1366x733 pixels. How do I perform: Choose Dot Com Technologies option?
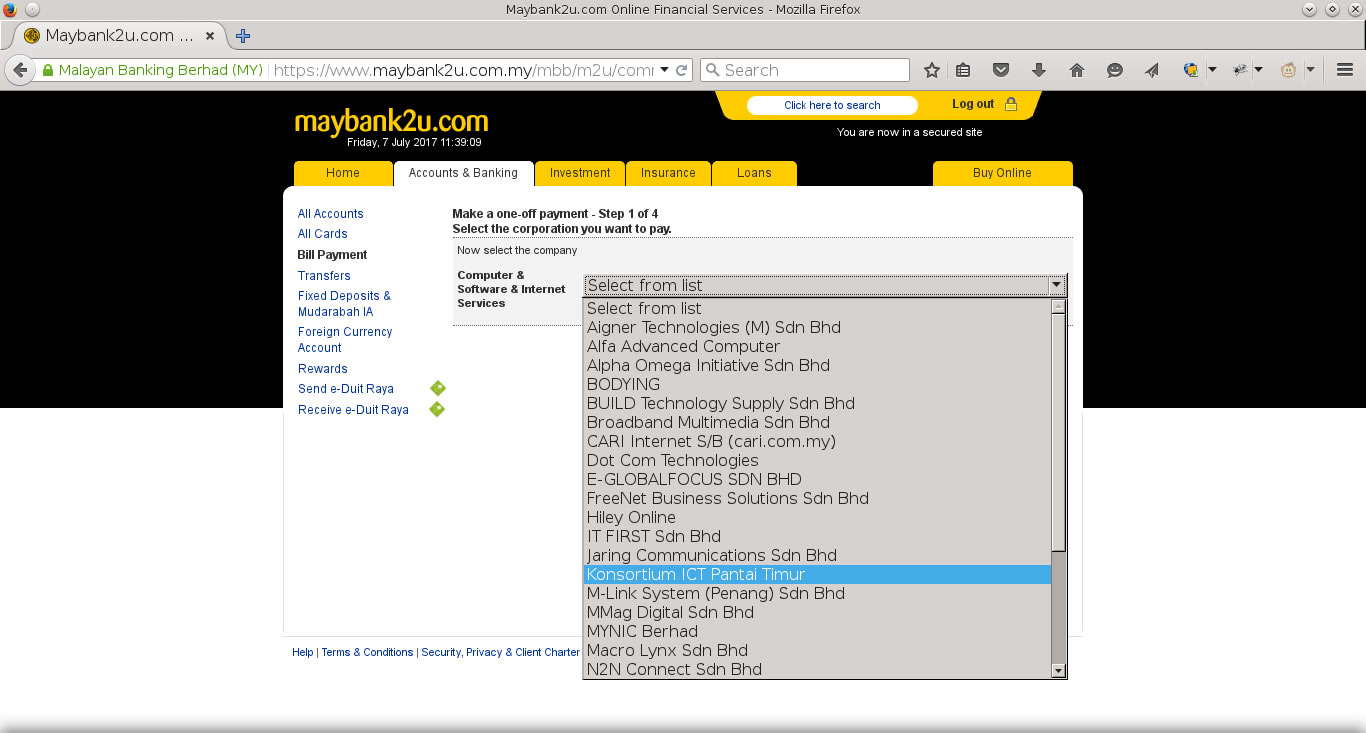[817, 461]
